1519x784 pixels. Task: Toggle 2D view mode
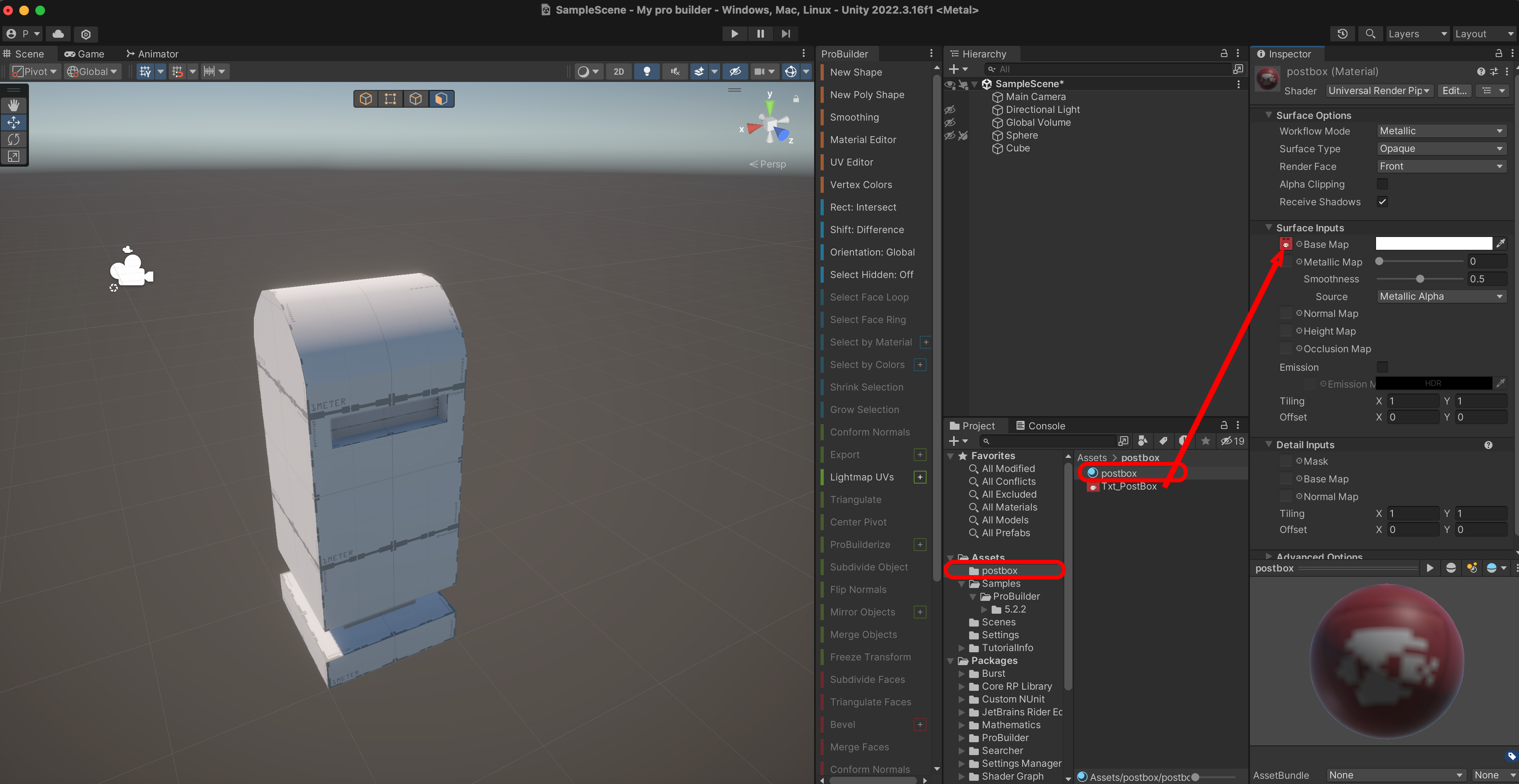(x=618, y=71)
